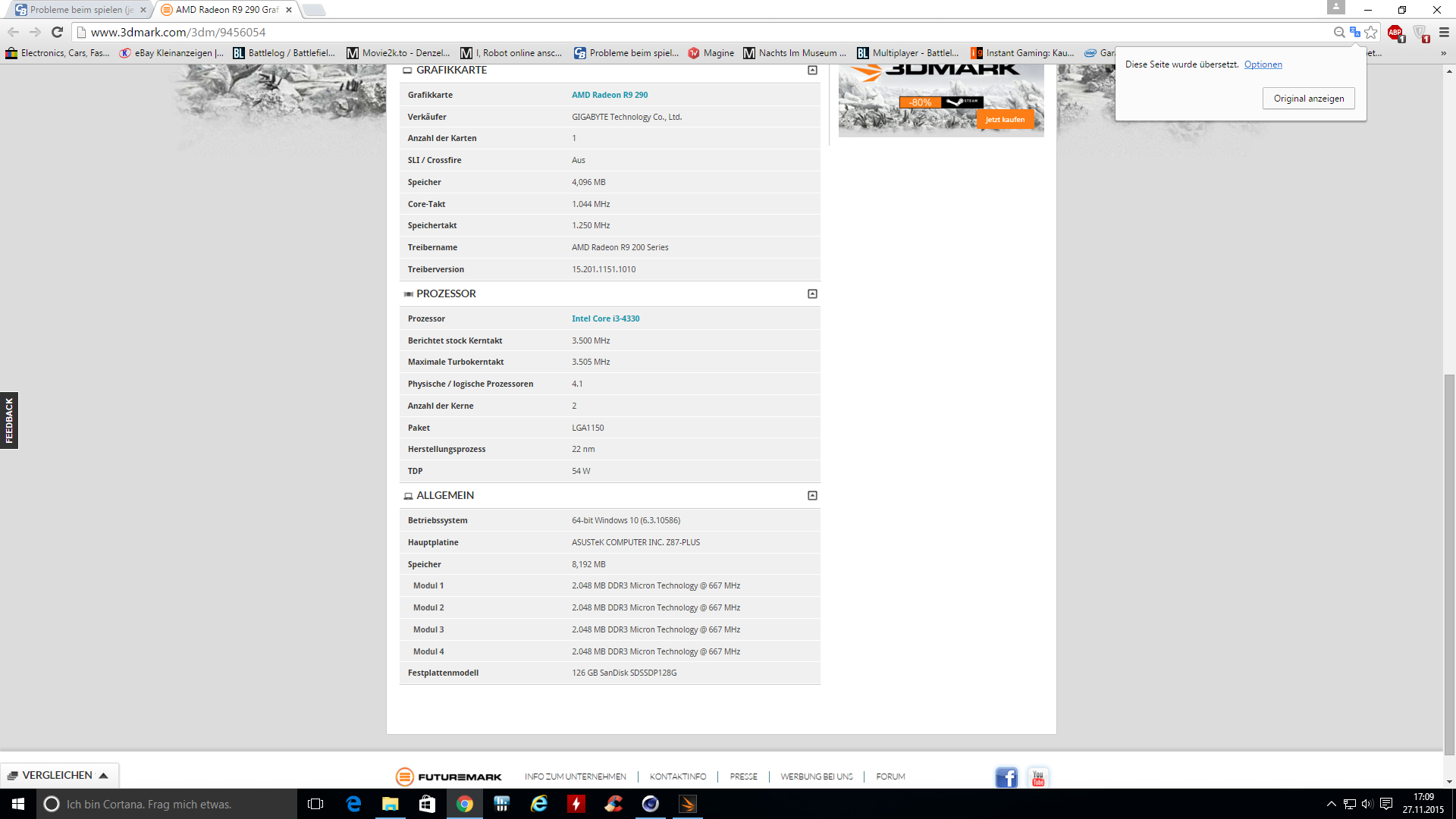Select the AMD Radeon R9 290 tab
This screenshot has height=819, width=1456.
coord(226,10)
